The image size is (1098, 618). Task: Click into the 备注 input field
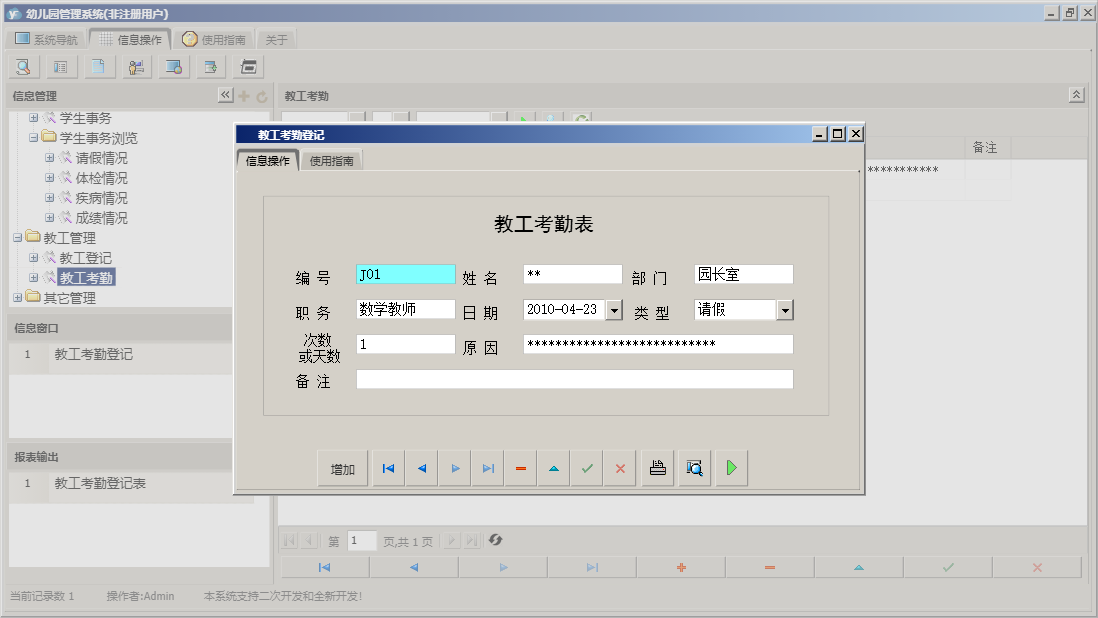[x=574, y=380]
